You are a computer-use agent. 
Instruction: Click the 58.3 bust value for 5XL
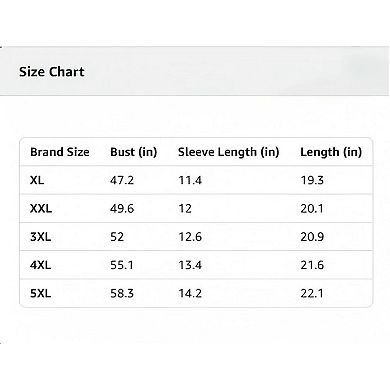(122, 294)
